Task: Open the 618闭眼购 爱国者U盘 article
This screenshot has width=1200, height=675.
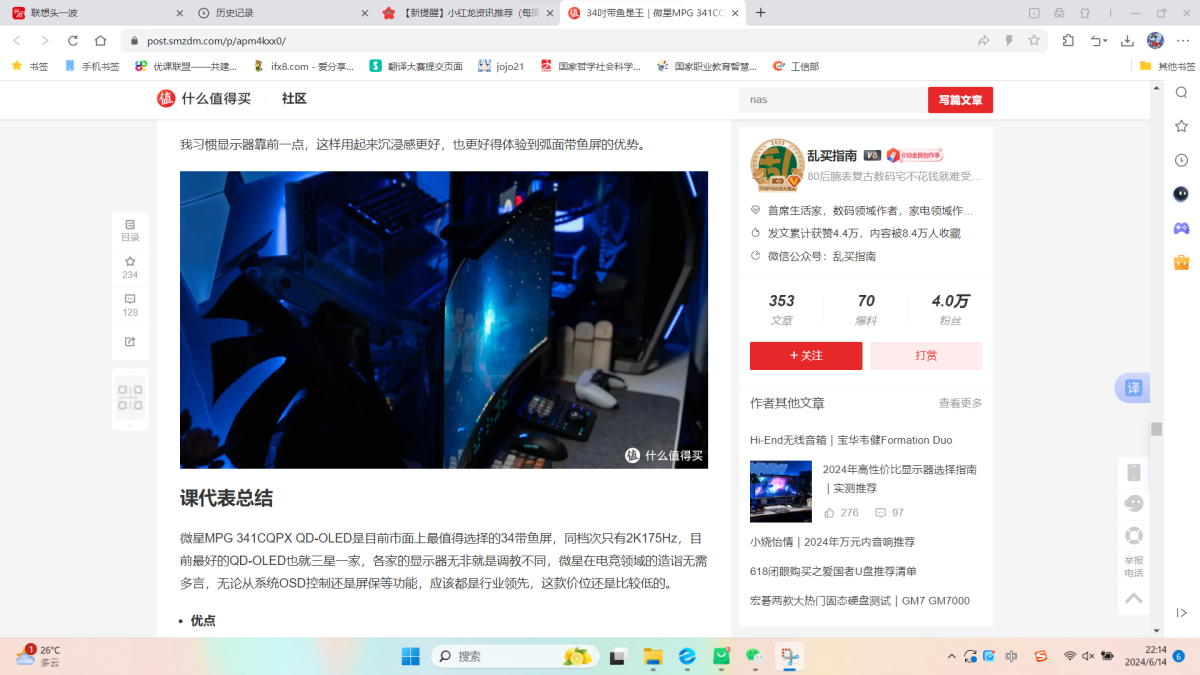Action: (x=833, y=571)
